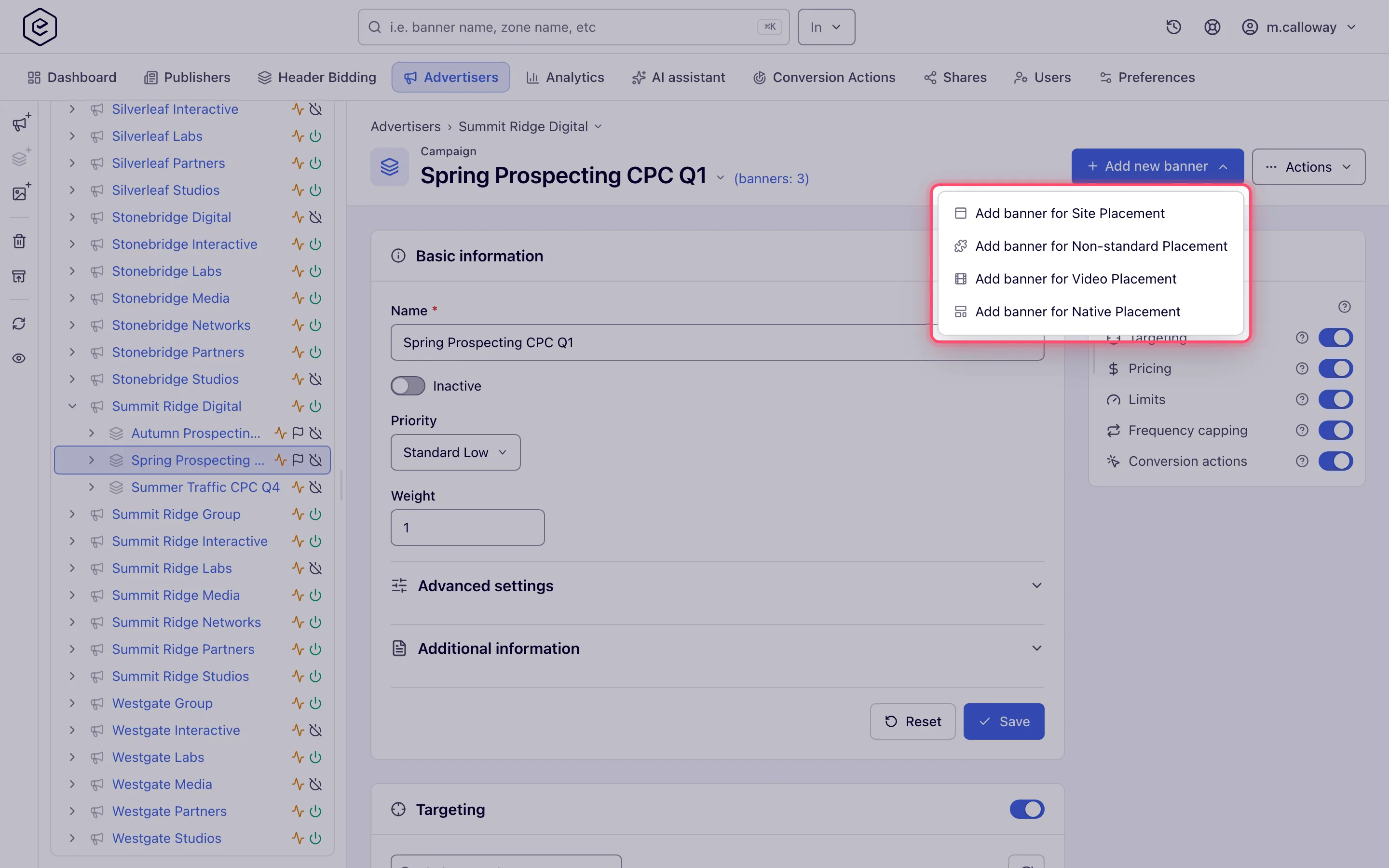Expand the Advanced settings section

point(717,585)
